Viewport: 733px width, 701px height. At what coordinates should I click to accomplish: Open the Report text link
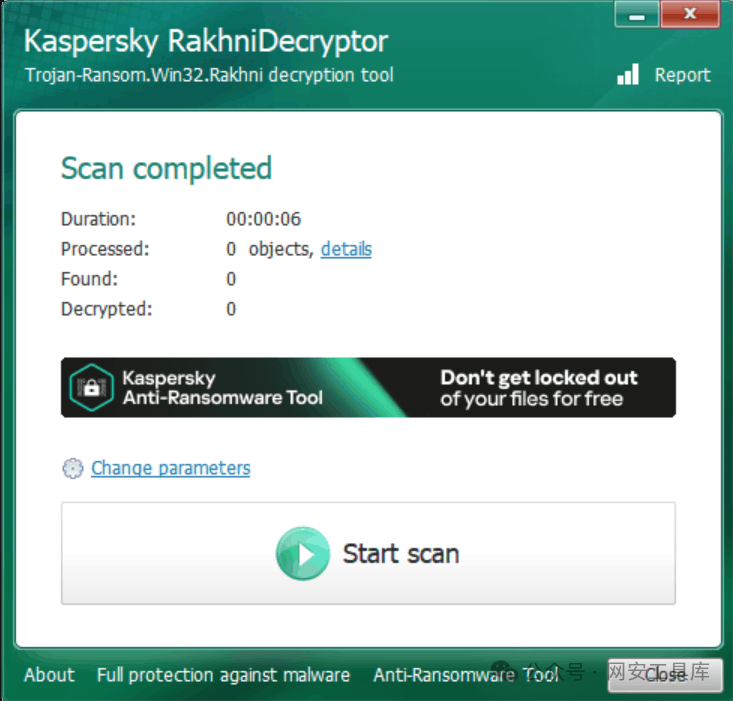pos(683,75)
